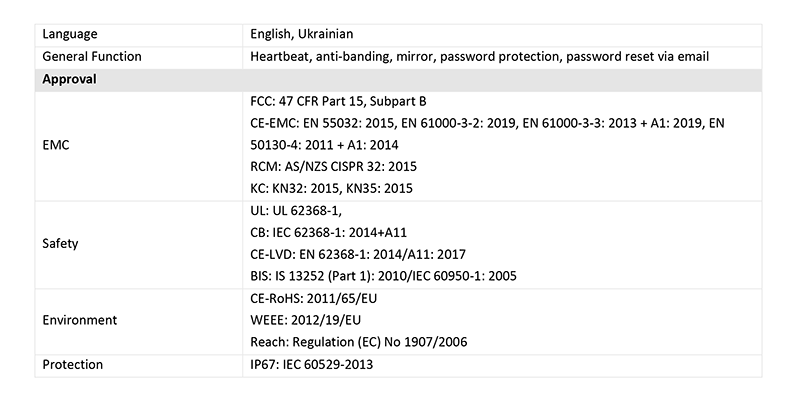This screenshot has height=400, width=800.
Task: Select the CE-EMC: EN 55032 line
Action: pos(487,123)
